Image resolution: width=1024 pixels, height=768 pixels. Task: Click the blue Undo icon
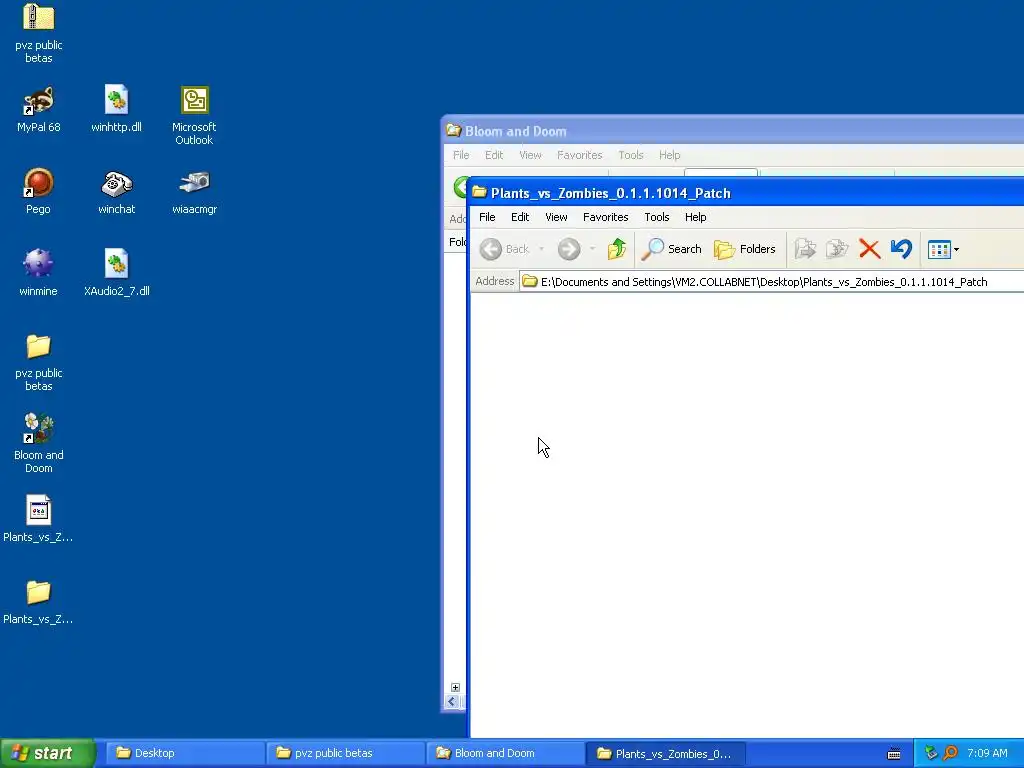[x=901, y=249]
